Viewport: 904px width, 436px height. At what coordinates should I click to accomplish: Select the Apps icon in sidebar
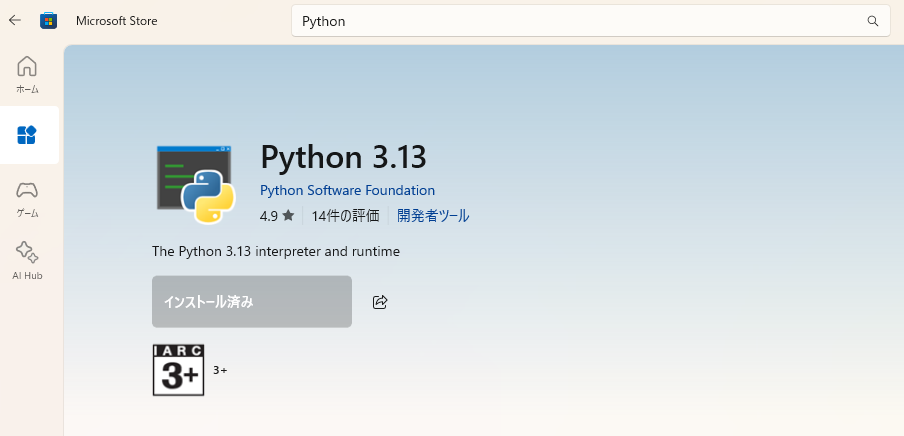27,135
